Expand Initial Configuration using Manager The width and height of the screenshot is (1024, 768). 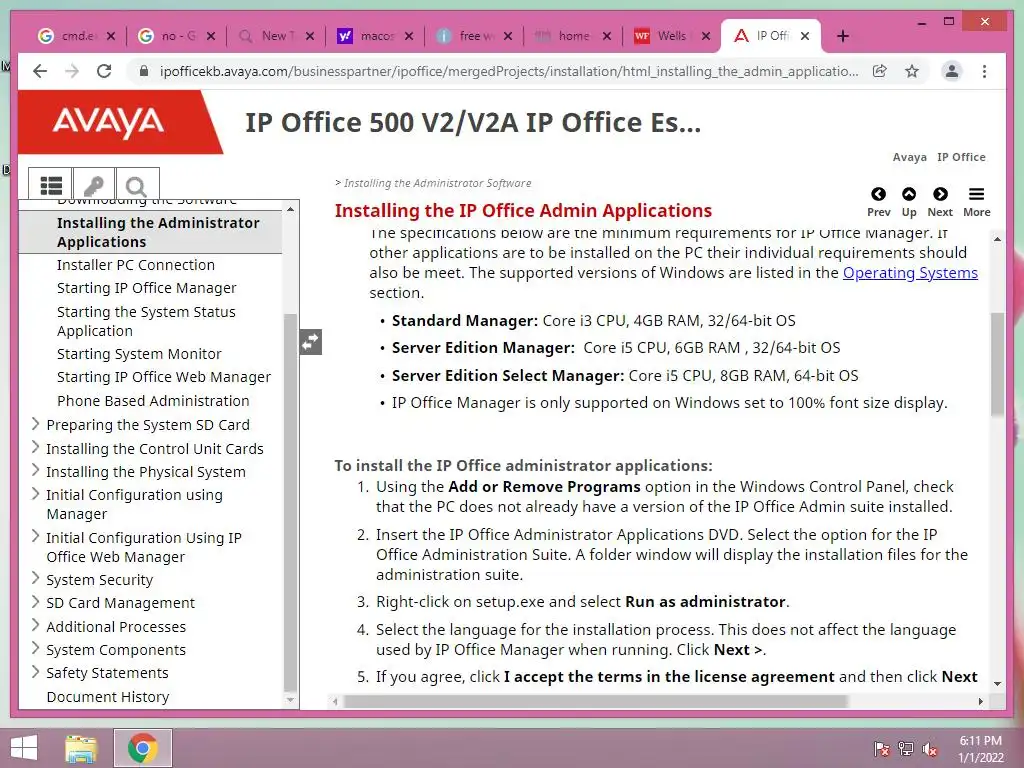[x=36, y=494]
